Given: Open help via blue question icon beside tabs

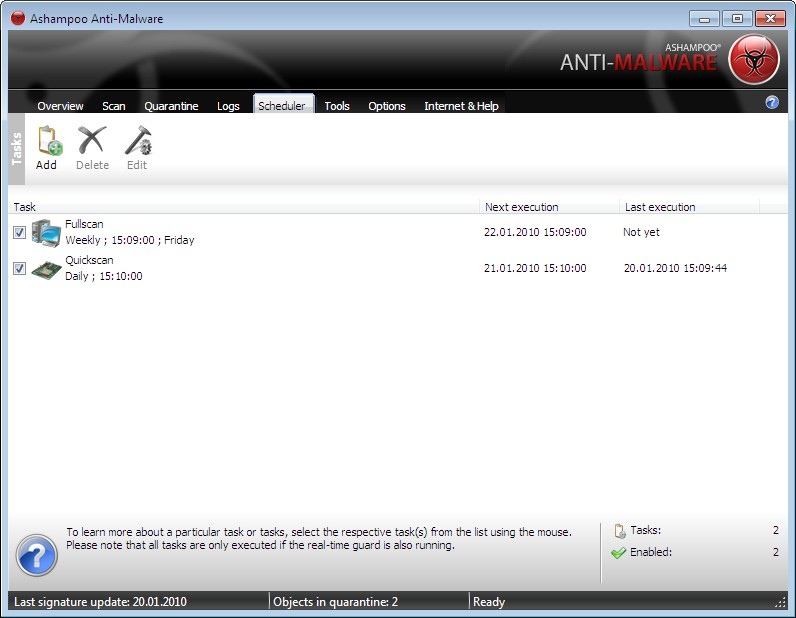Looking at the screenshot, I should click(772, 103).
